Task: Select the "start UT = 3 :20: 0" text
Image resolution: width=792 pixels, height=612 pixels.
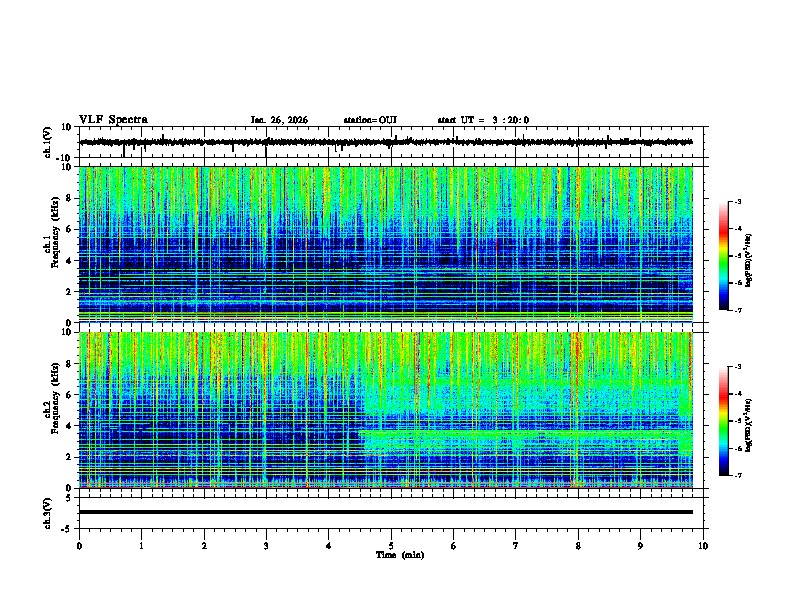Action: [x=483, y=120]
